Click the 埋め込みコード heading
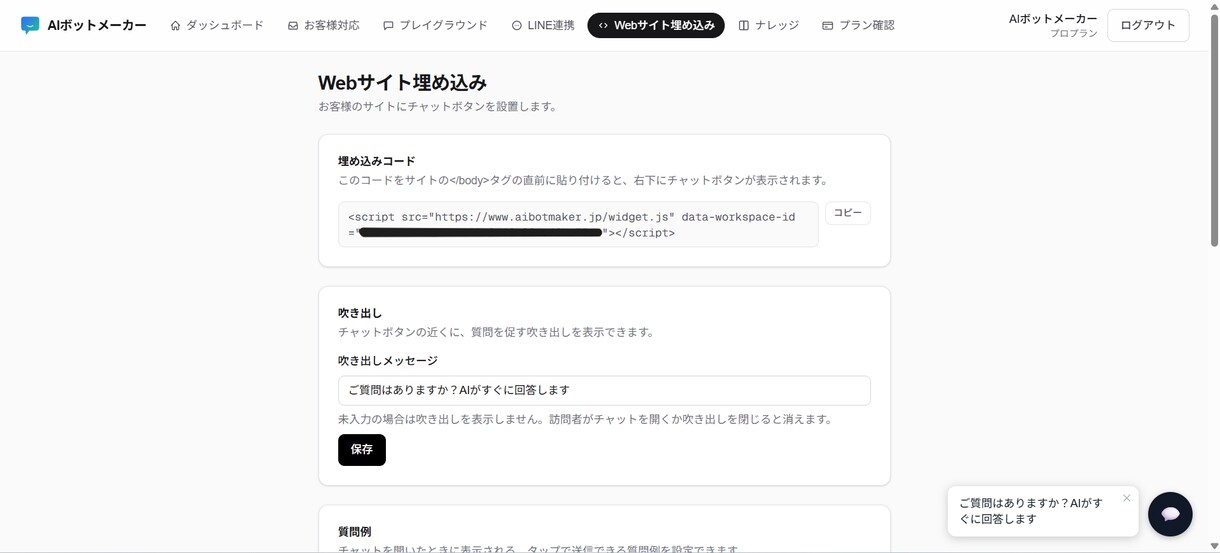Viewport: 1220px width, 553px height. 376,161
